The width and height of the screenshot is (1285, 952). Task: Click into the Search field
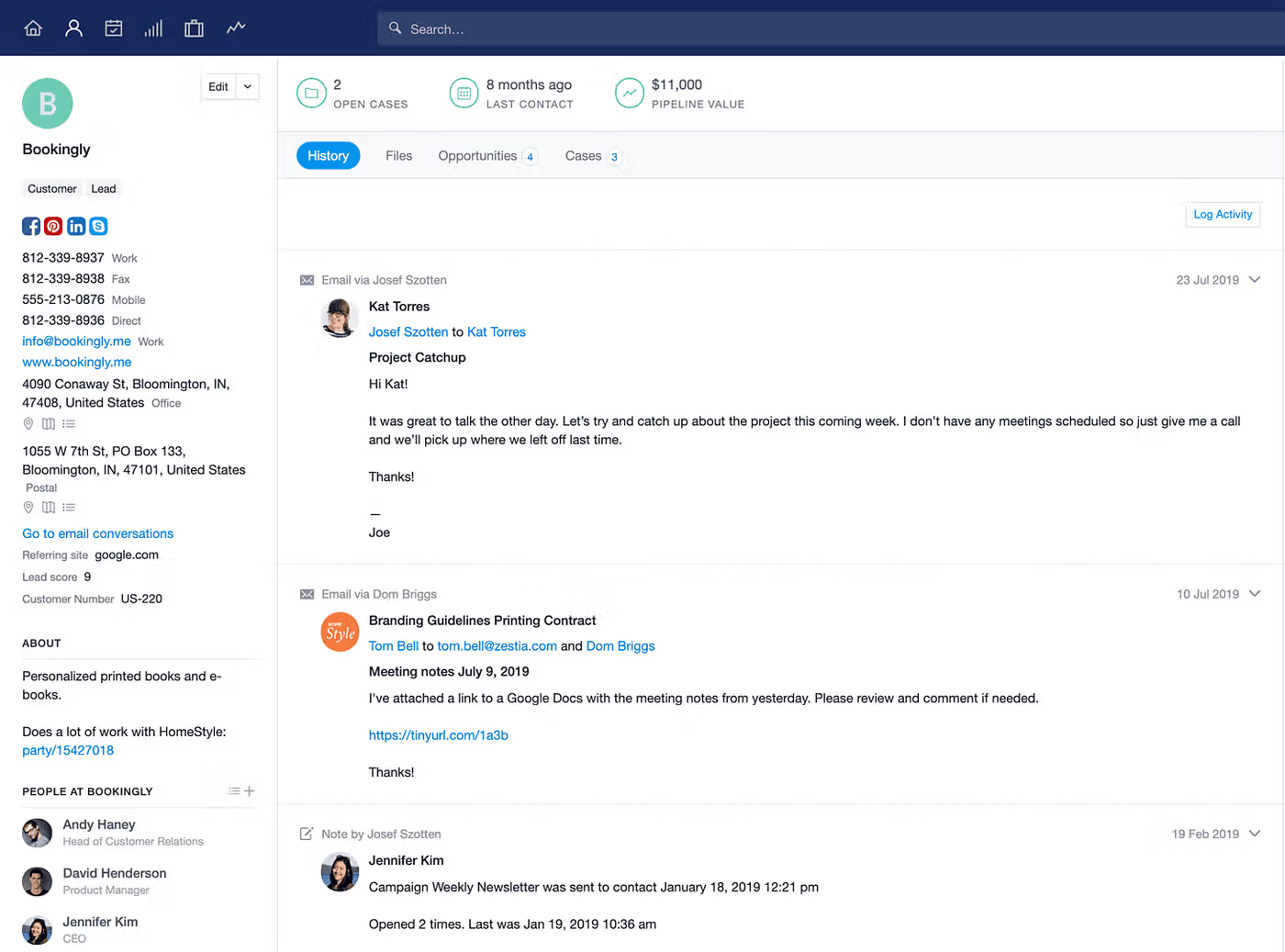tap(831, 29)
